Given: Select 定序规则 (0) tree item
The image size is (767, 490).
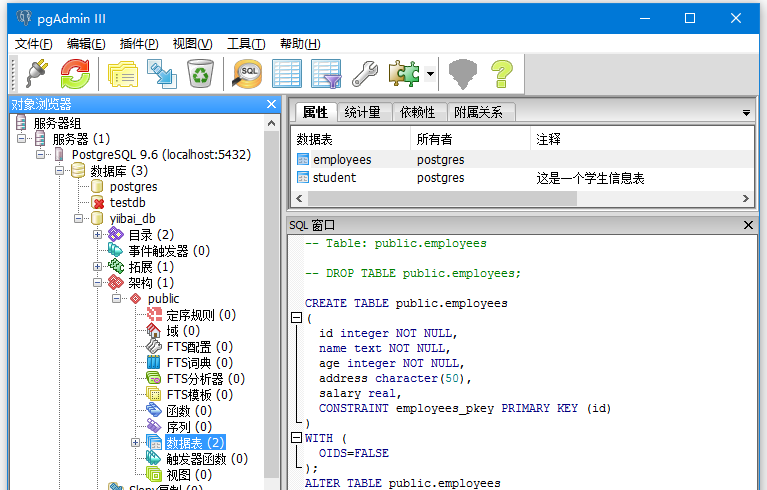Looking at the screenshot, I should click(x=201, y=315).
